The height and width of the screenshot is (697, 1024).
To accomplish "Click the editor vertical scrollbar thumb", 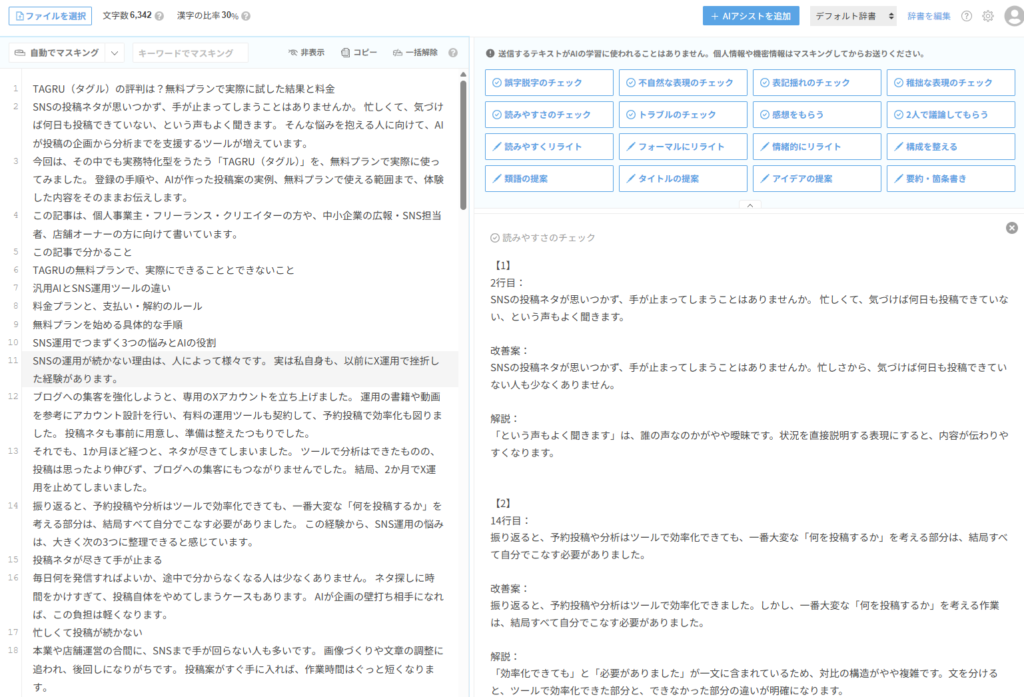I will pyautogui.click(x=463, y=145).
